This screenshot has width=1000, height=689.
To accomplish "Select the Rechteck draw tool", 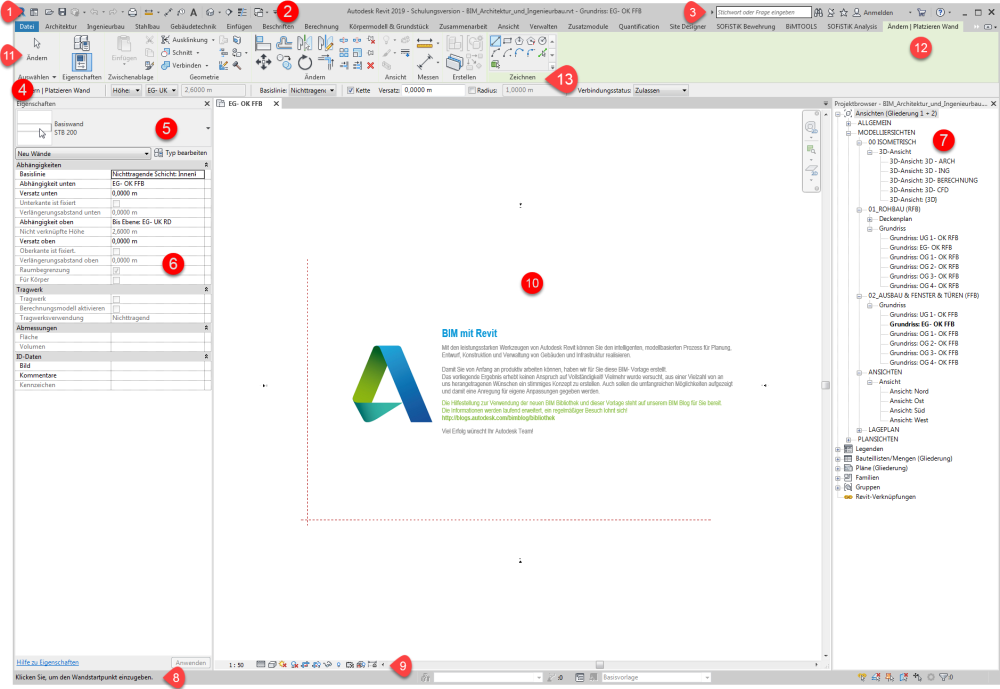I will [508, 41].
